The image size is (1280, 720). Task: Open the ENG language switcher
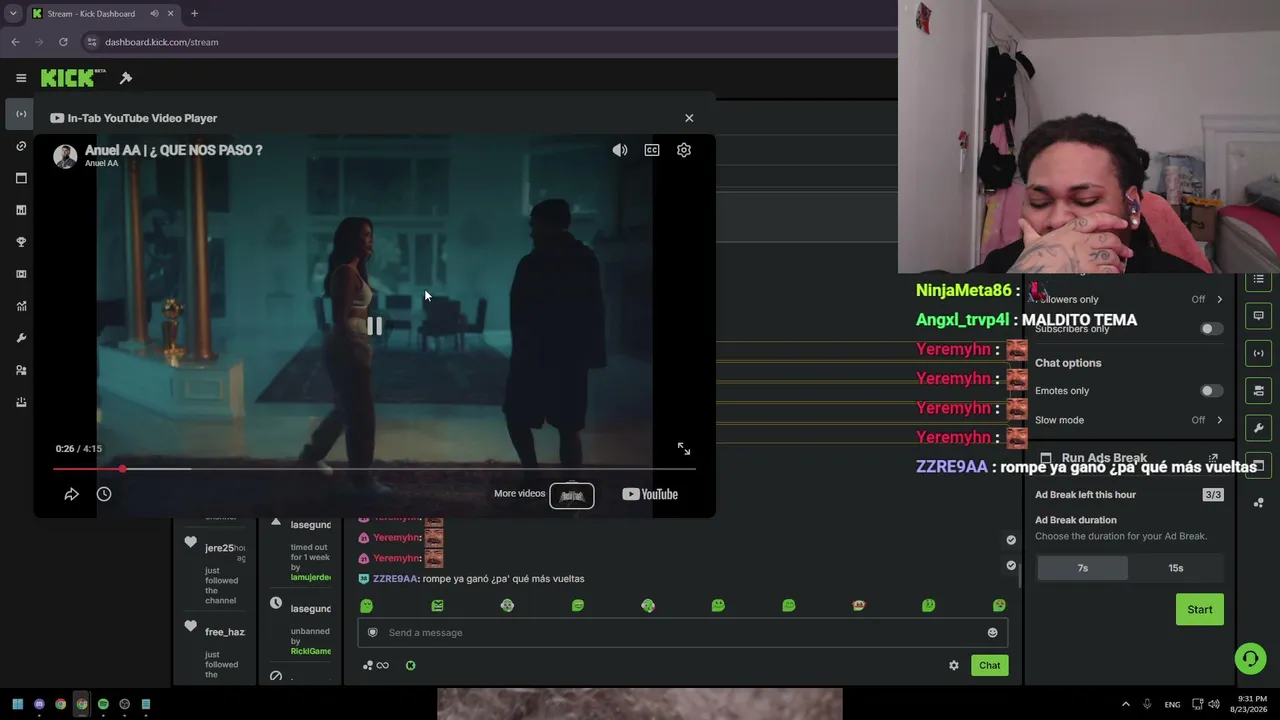(1172, 704)
